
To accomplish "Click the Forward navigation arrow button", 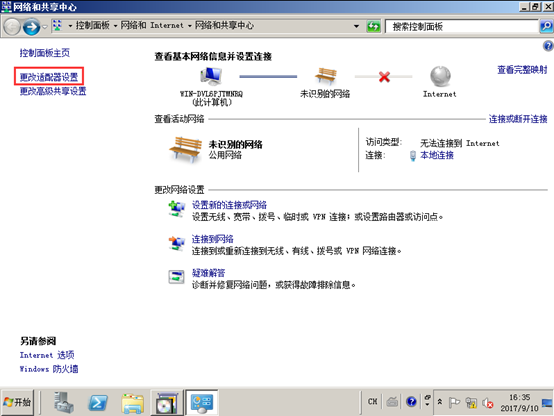I will coord(31,27).
